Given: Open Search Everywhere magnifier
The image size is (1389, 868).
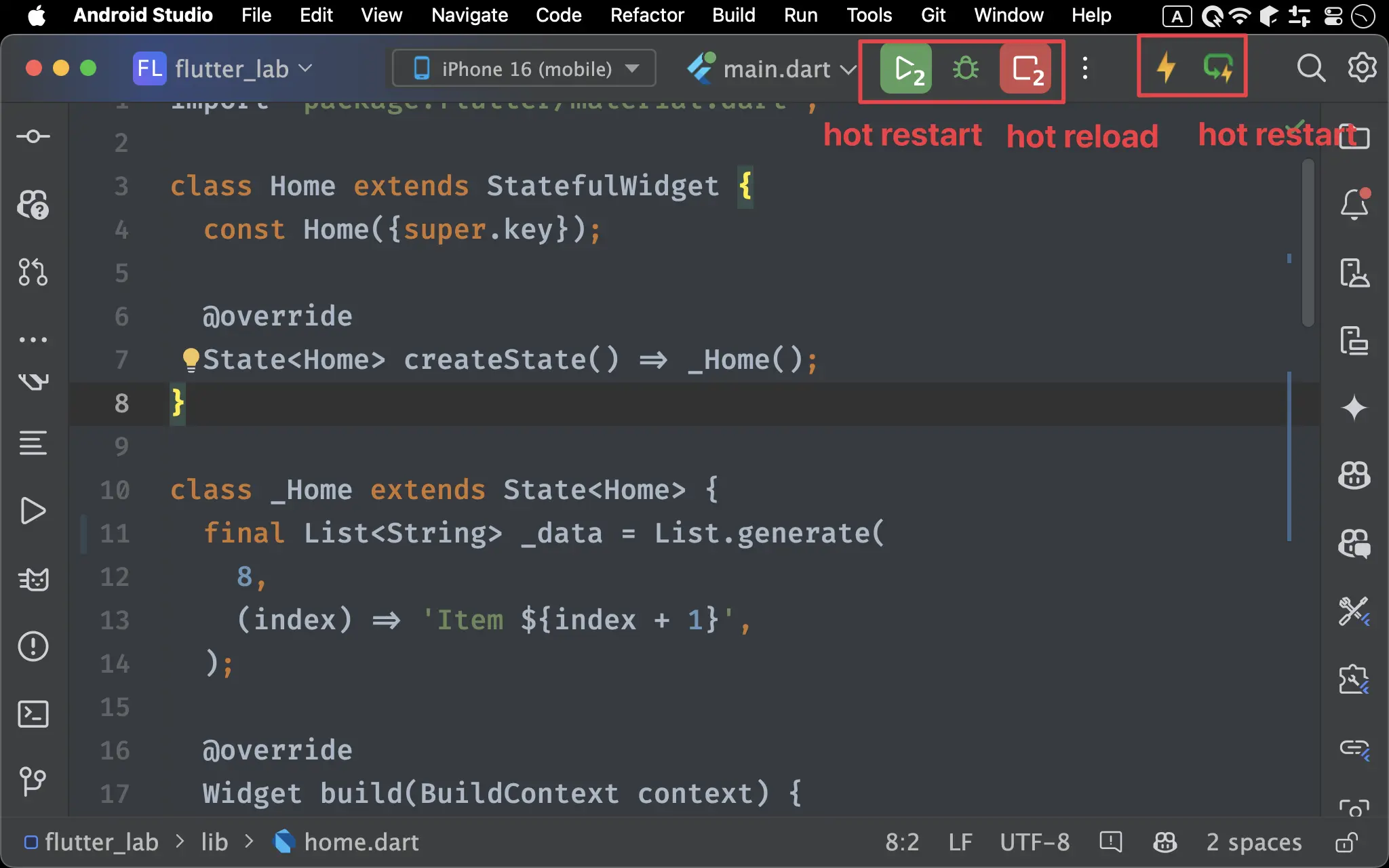Looking at the screenshot, I should click(x=1310, y=68).
